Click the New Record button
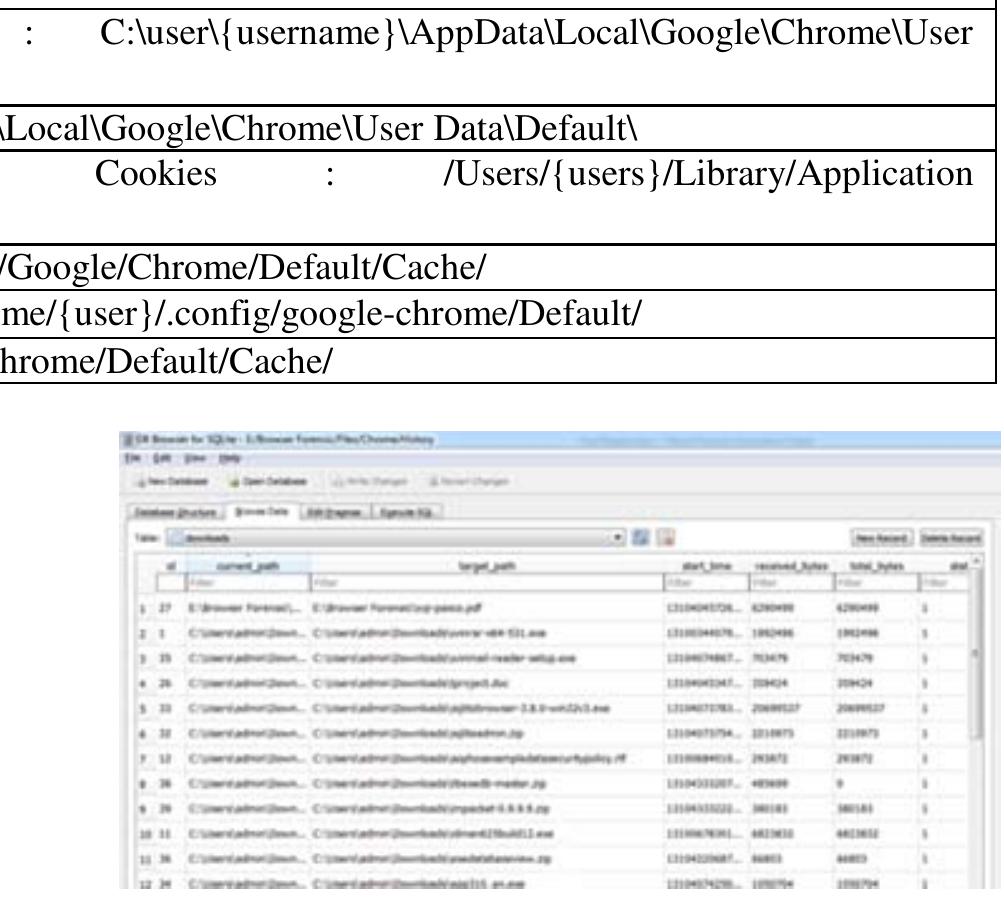 click(881, 538)
